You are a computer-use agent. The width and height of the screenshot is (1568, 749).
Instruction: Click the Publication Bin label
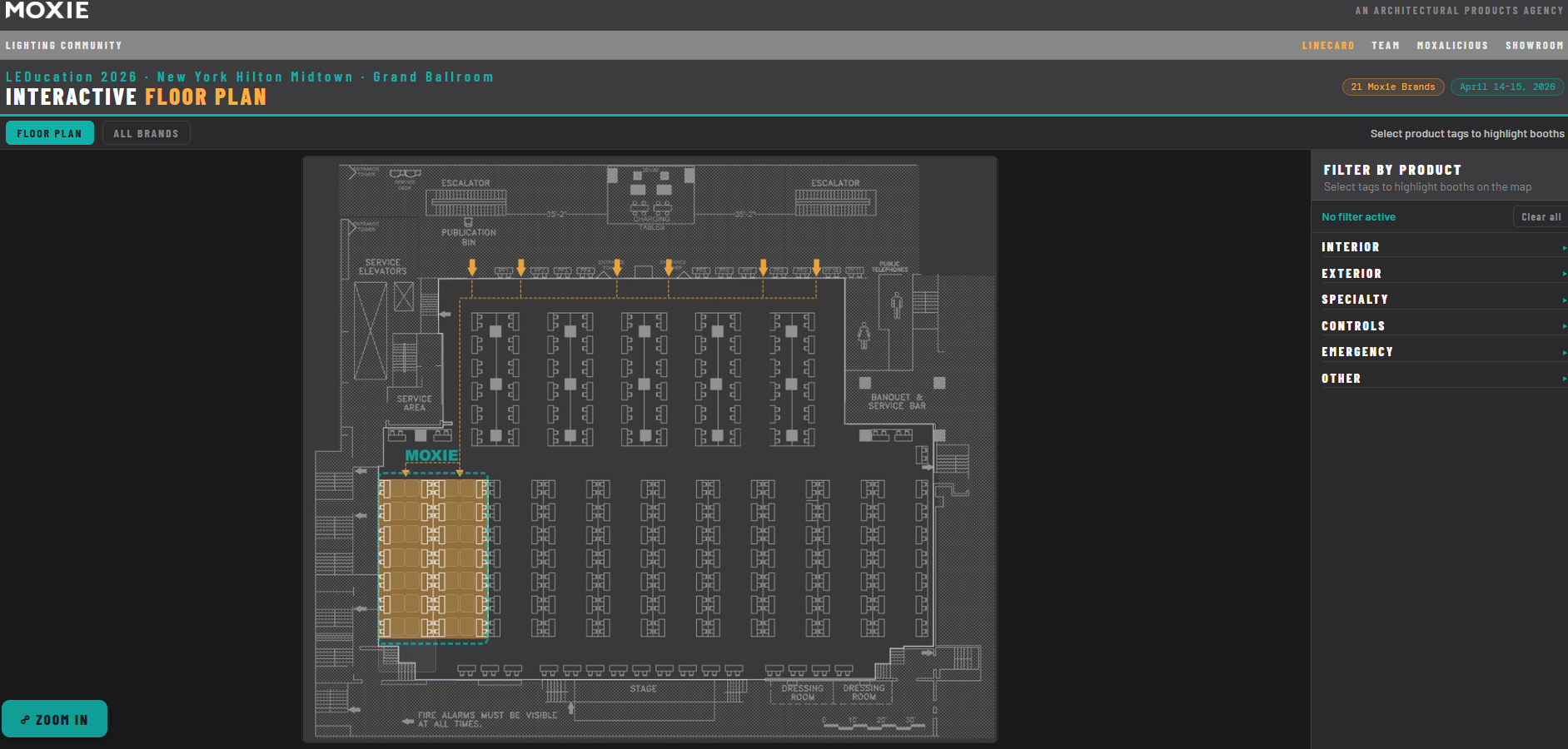(x=469, y=237)
